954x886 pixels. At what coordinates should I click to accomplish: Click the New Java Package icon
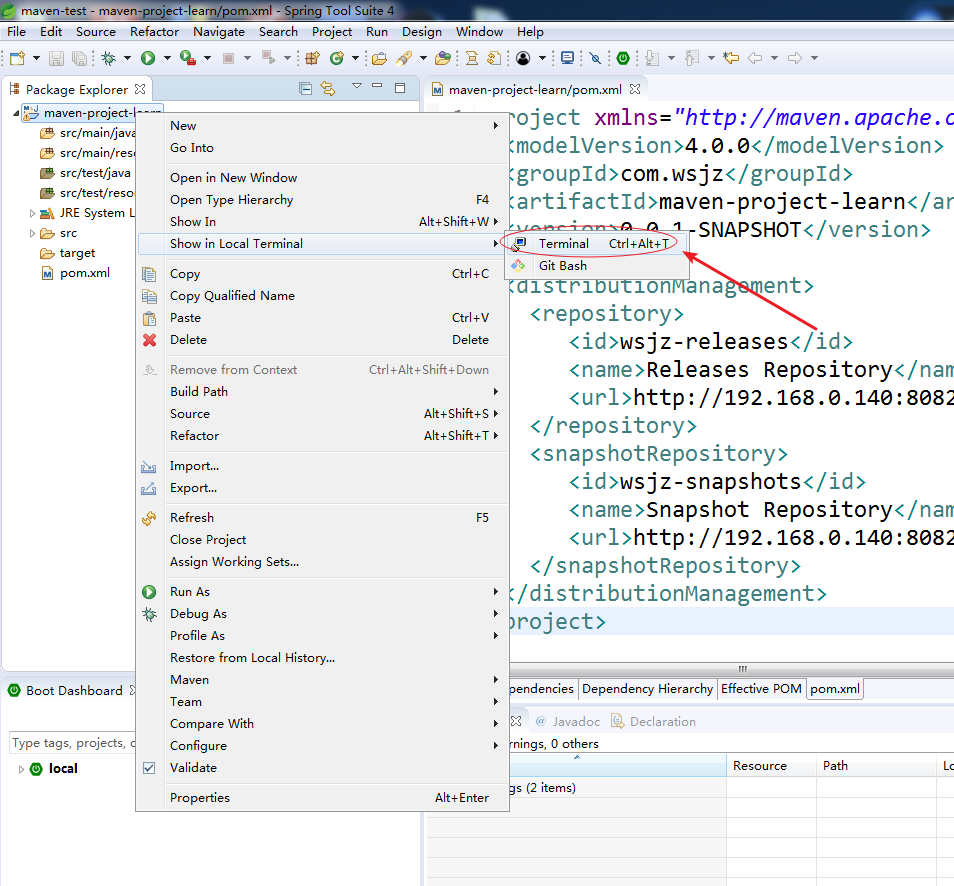point(312,58)
